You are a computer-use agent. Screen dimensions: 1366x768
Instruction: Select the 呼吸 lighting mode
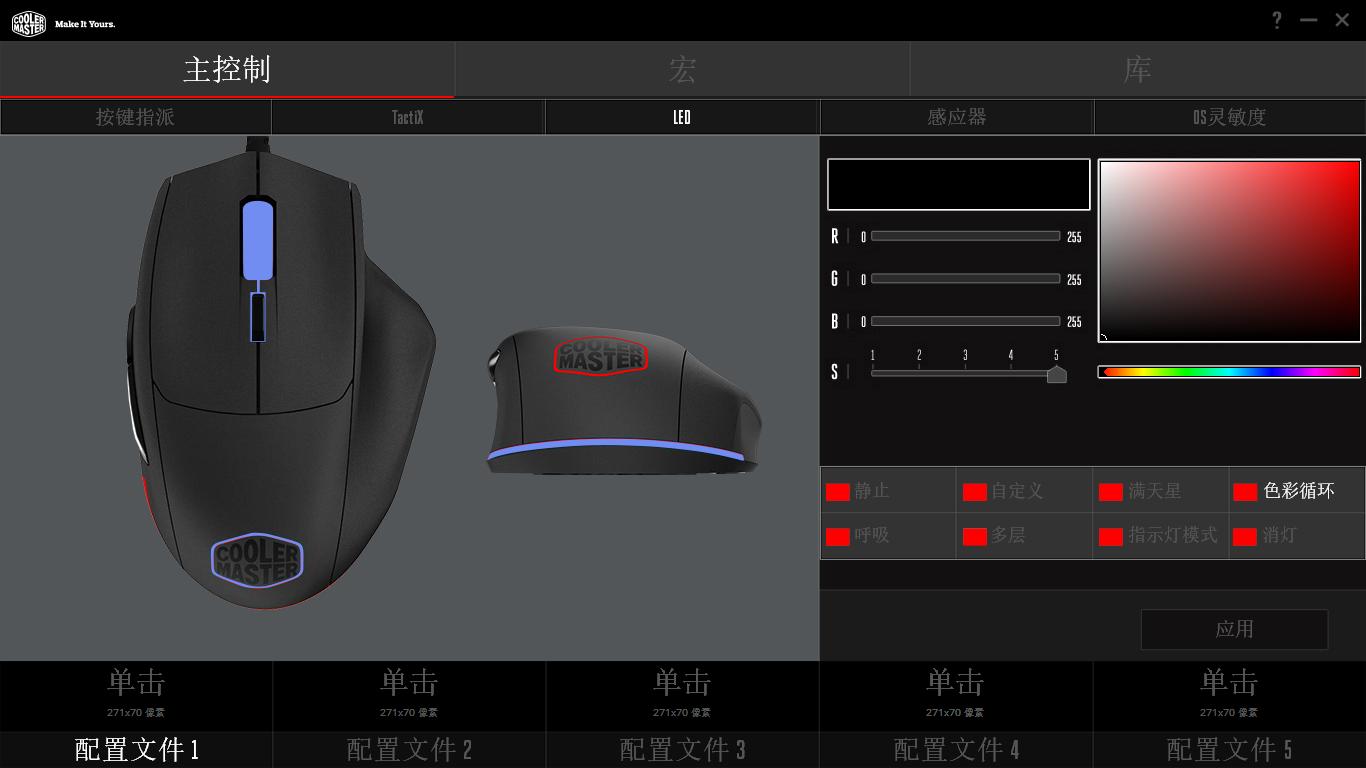888,536
